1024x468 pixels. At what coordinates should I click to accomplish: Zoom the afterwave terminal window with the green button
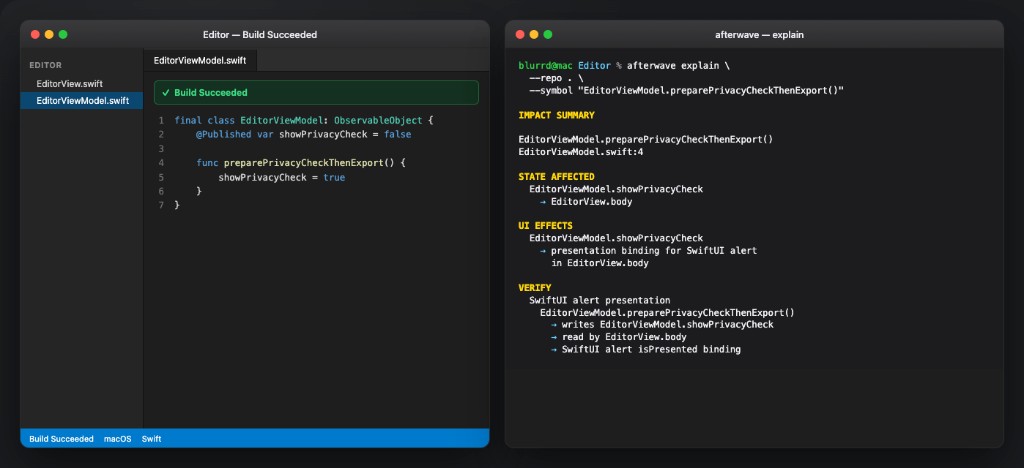547,35
